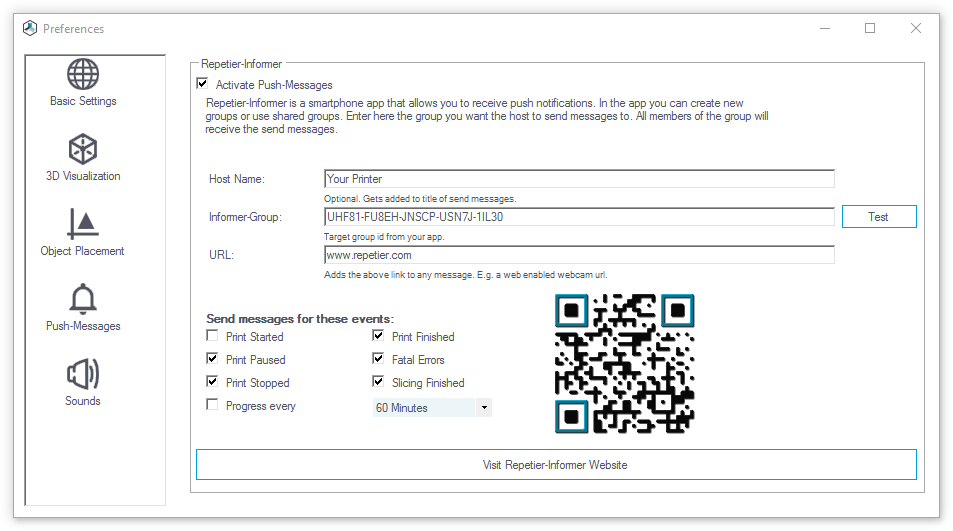Click the 'Repetier-Informer' group title
Viewport: 953px width, 531px height.
(241, 64)
